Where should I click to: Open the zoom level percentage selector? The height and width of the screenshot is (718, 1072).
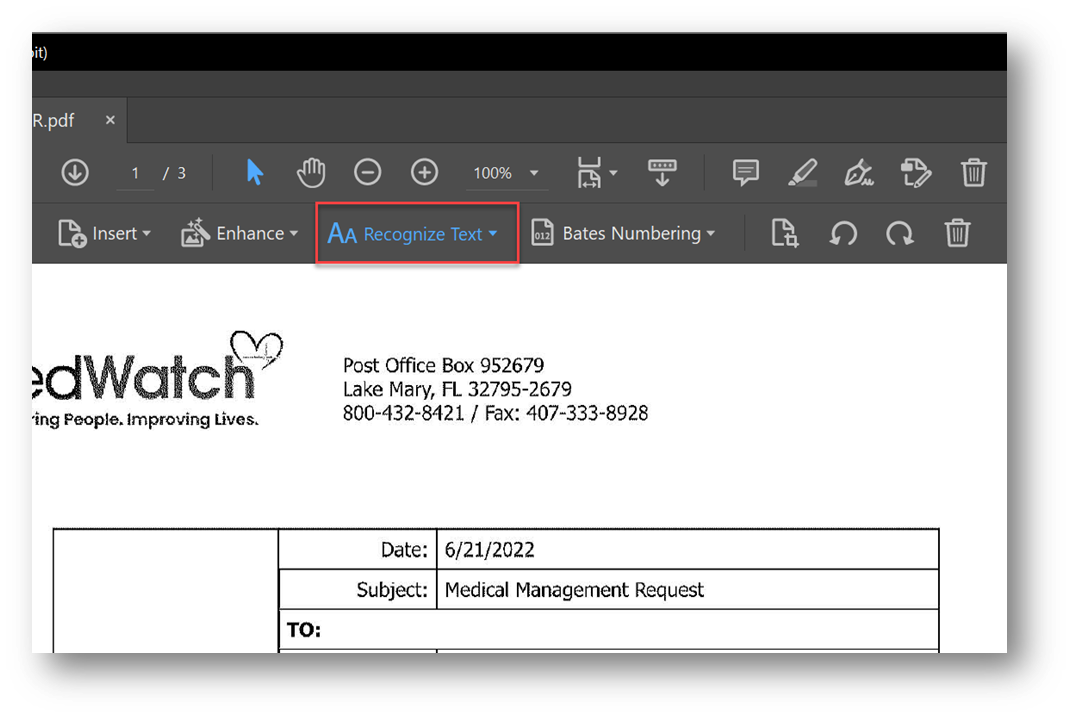506,172
